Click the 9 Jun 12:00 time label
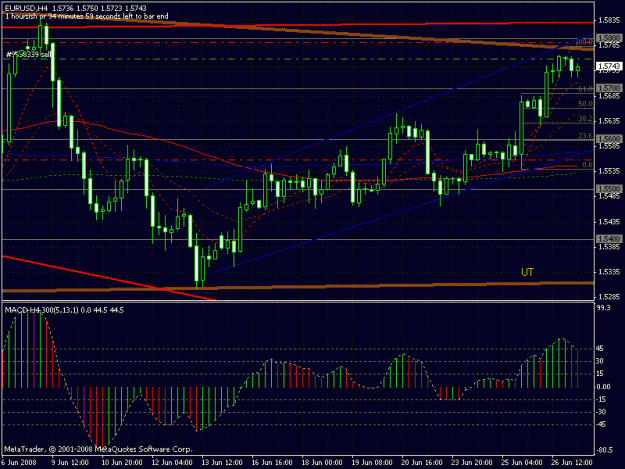This screenshot has width=625, height=469. pyautogui.click(x=70, y=463)
